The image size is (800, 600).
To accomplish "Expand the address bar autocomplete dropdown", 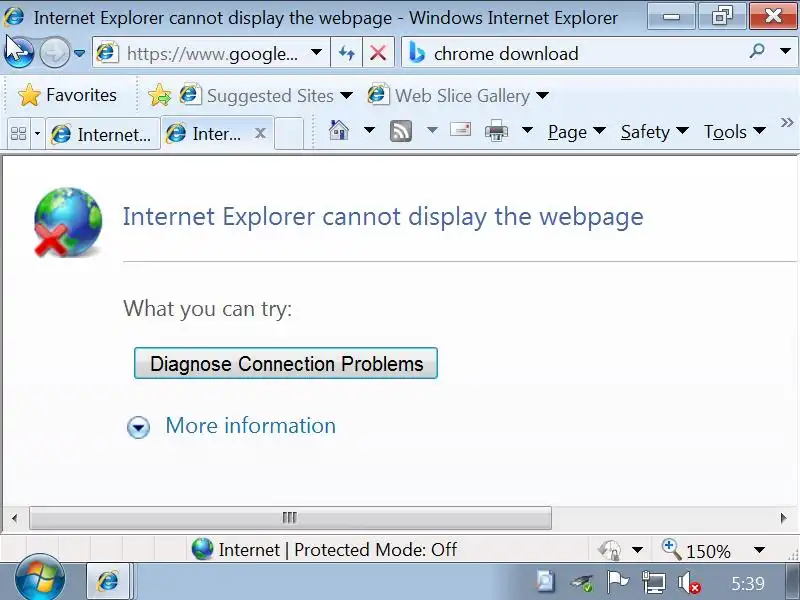I will pos(316,52).
